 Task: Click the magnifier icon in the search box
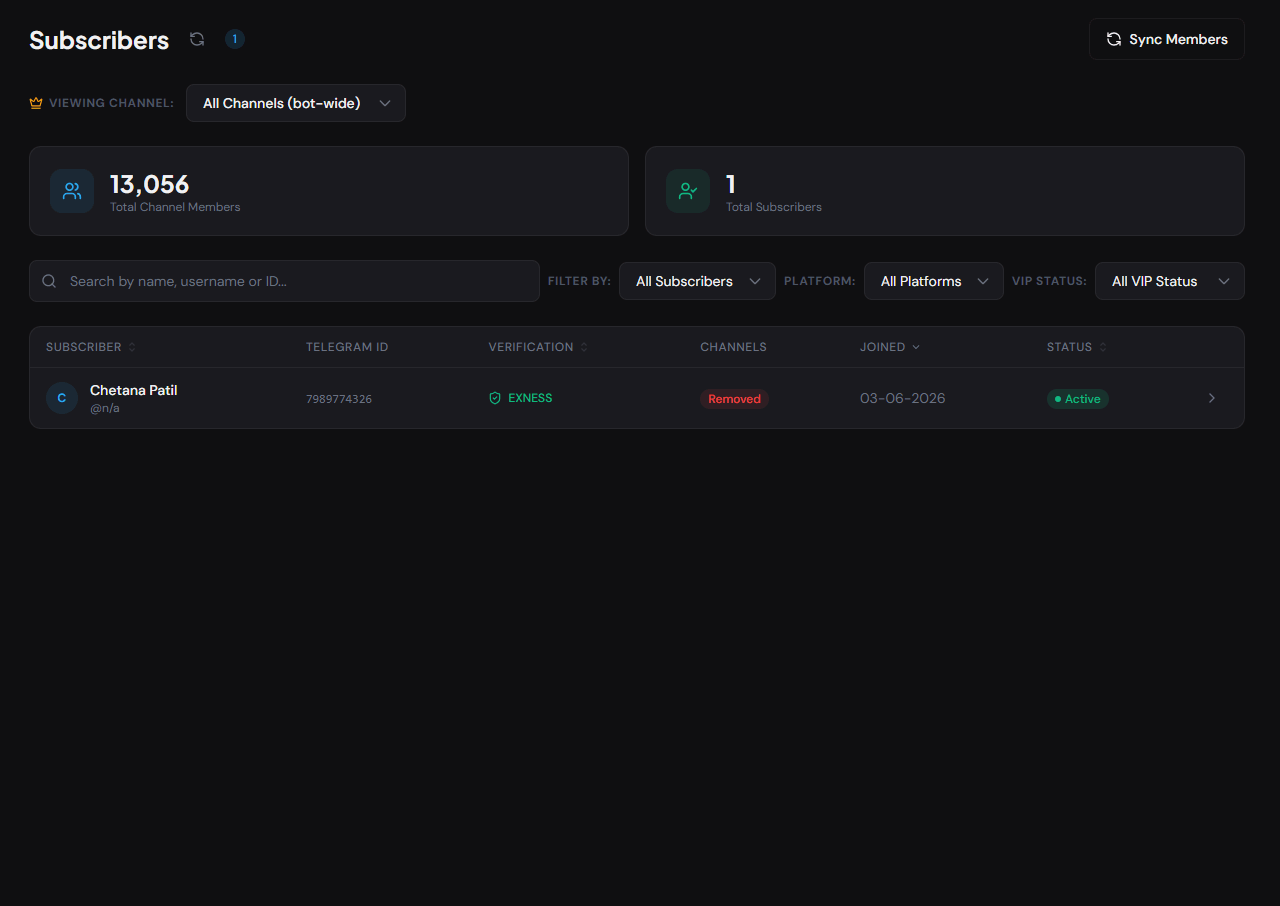point(49,281)
